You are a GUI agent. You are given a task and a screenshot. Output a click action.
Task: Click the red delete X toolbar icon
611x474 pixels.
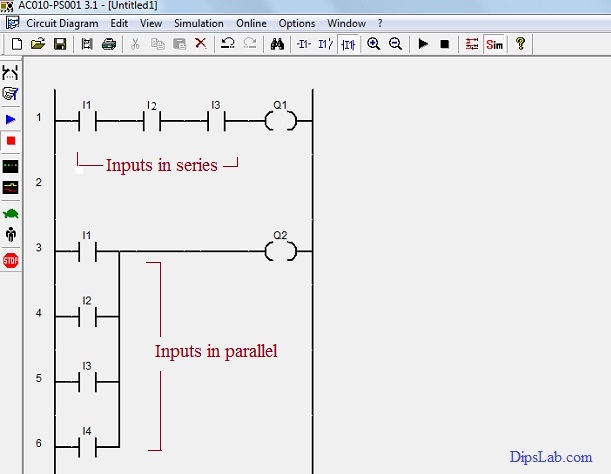point(201,44)
